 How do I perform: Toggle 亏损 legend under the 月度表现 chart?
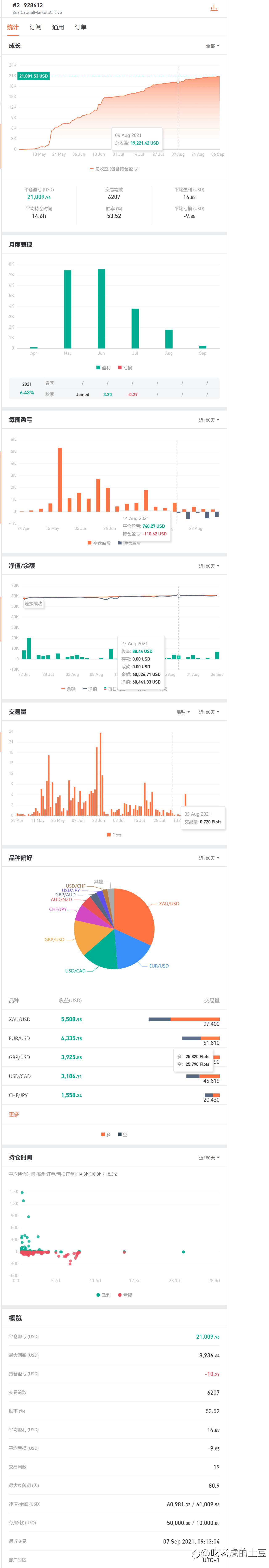click(x=125, y=368)
